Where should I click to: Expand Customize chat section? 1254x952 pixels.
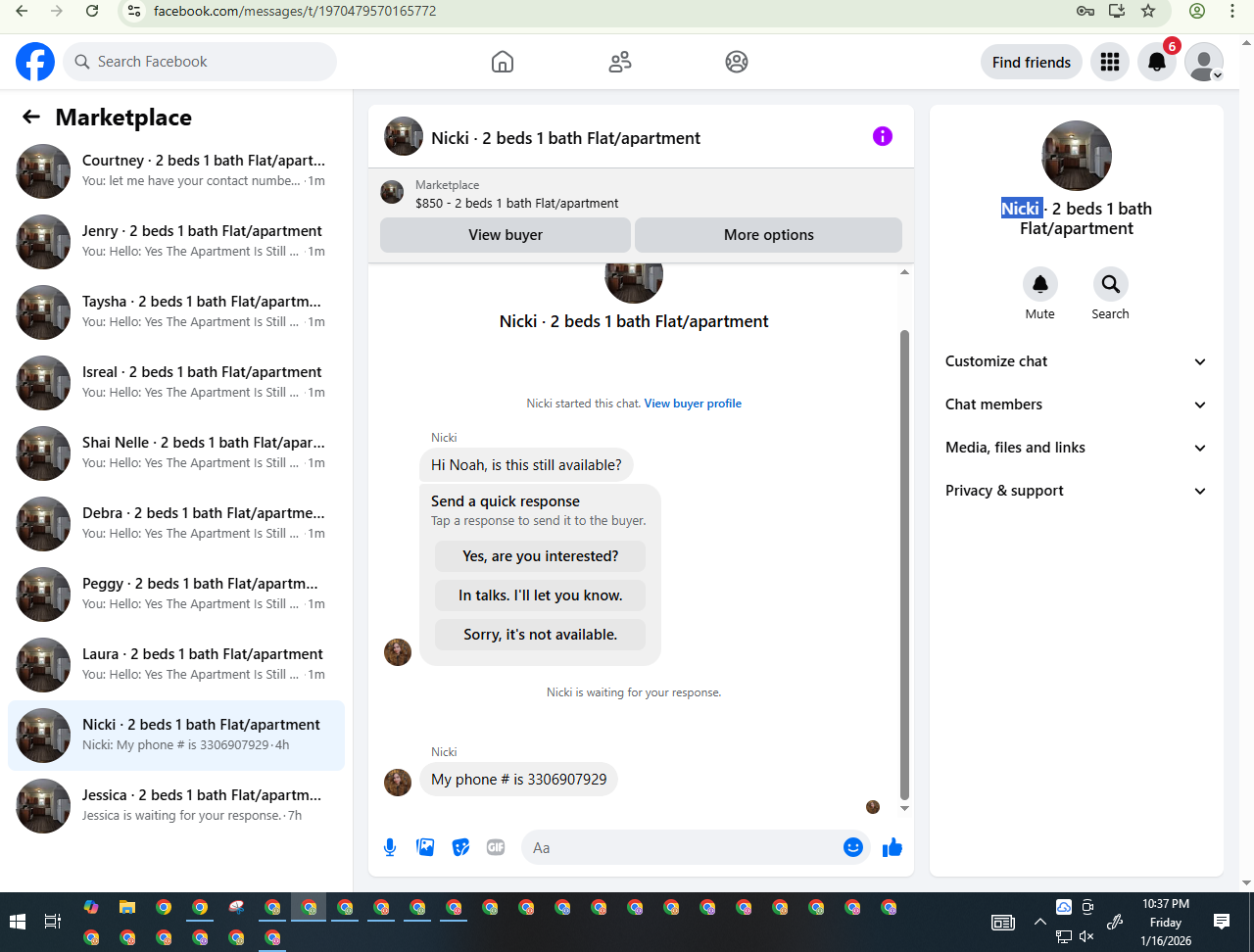pos(1076,361)
